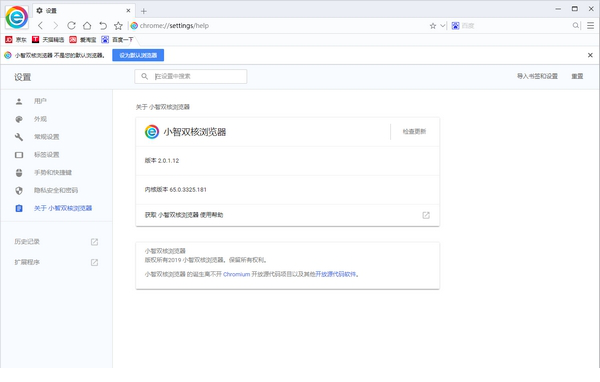
Task: Click the wrench icon in sidebar
Action: 19,137
